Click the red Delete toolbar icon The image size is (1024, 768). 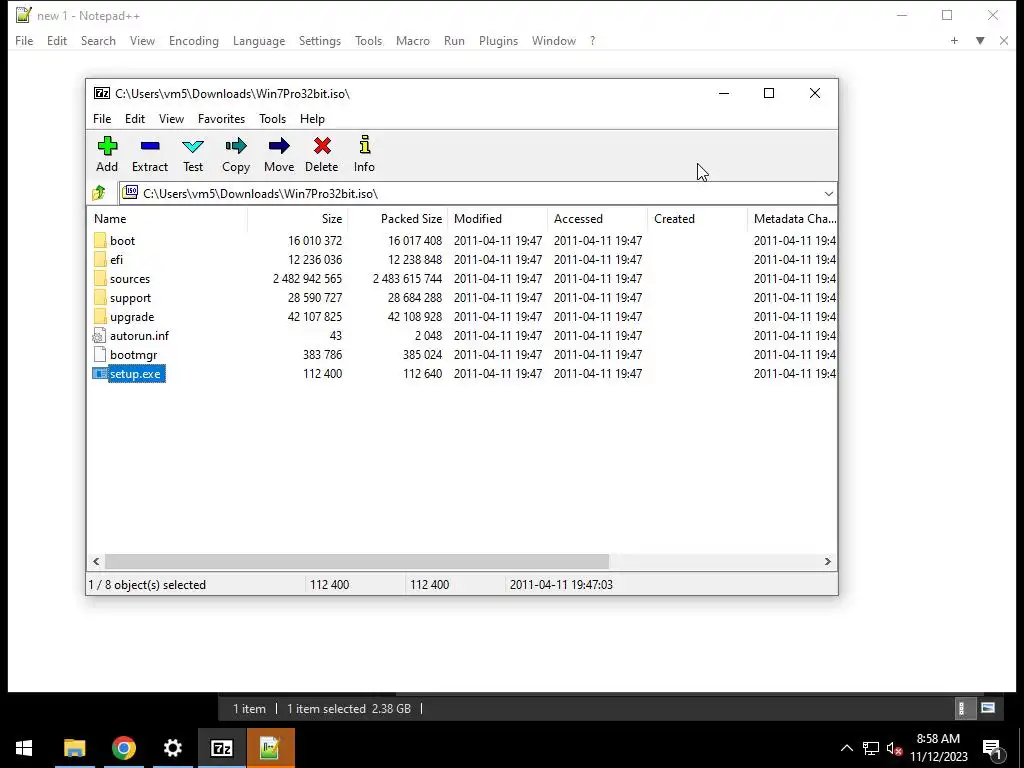(x=322, y=146)
